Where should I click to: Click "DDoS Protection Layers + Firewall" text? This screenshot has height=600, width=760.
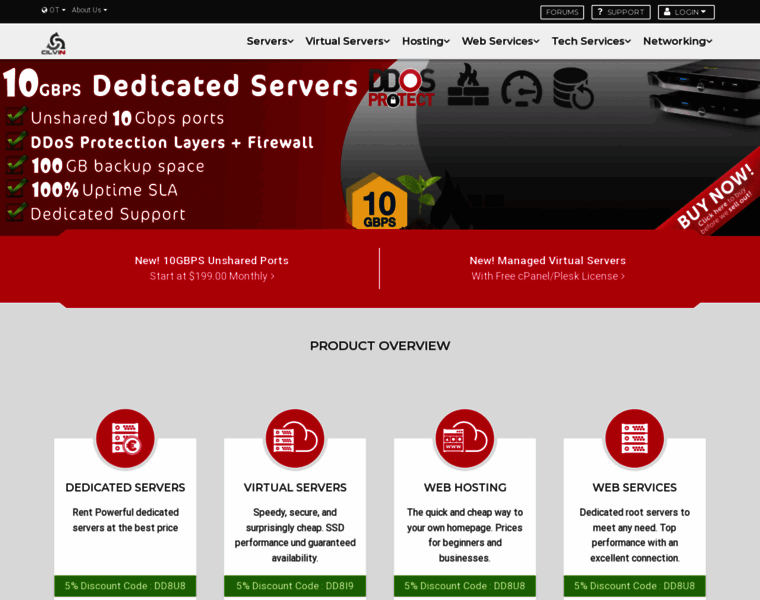point(172,142)
